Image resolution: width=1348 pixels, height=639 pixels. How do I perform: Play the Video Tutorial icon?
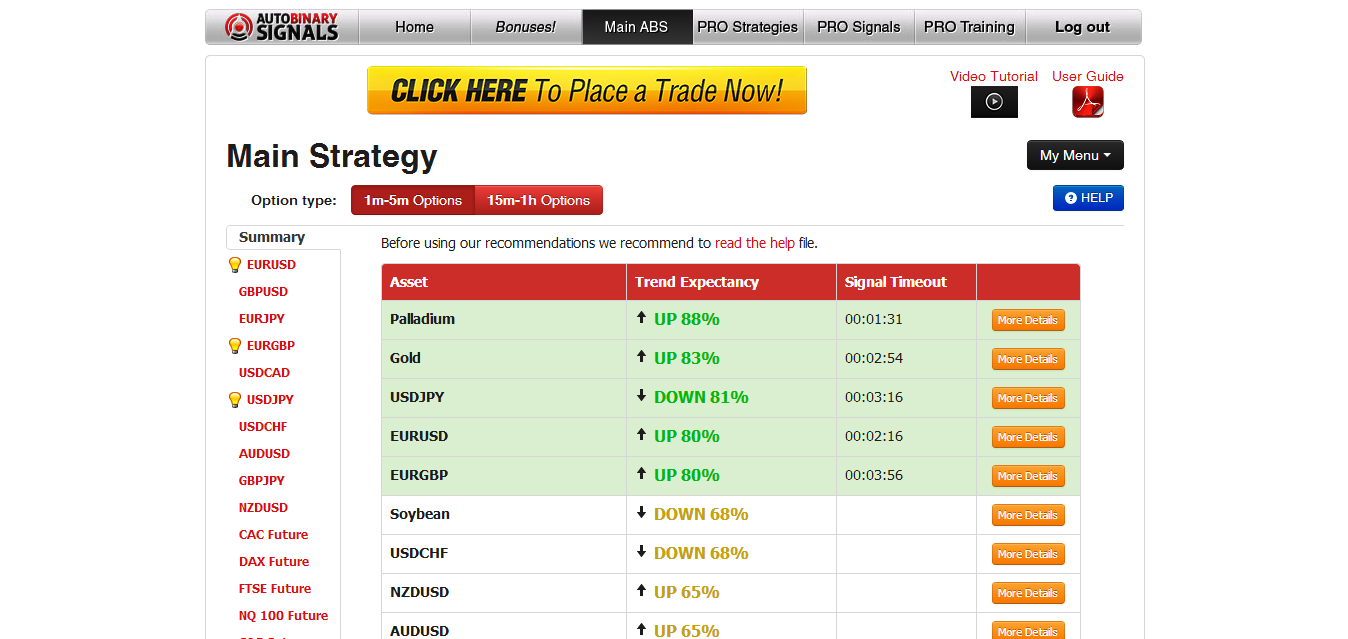click(994, 102)
